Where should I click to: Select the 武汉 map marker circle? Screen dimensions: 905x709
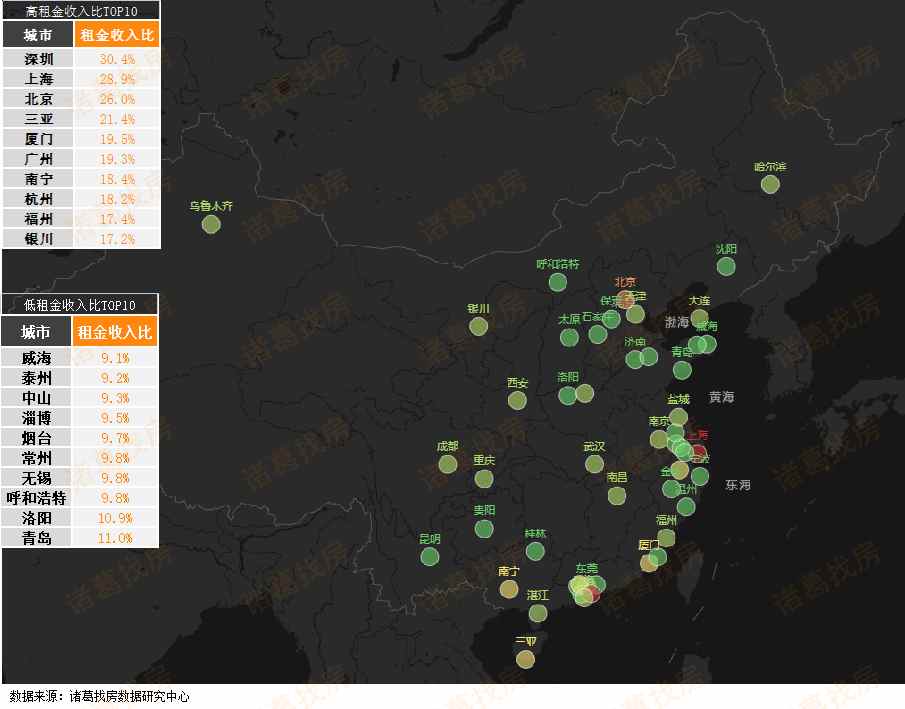pyautogui.click(x=594, y=464)
